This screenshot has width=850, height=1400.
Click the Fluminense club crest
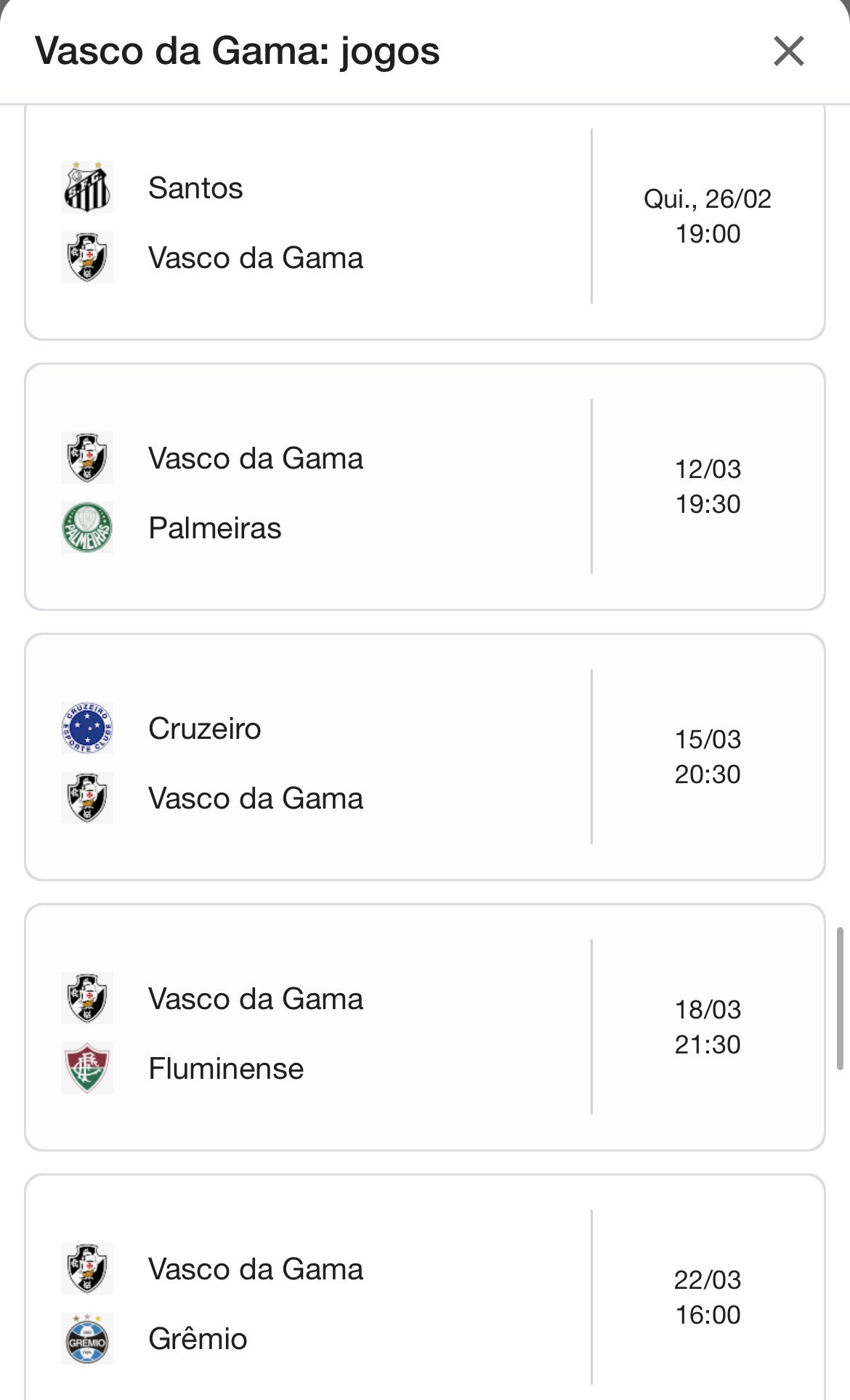[x=87, y=1068]
